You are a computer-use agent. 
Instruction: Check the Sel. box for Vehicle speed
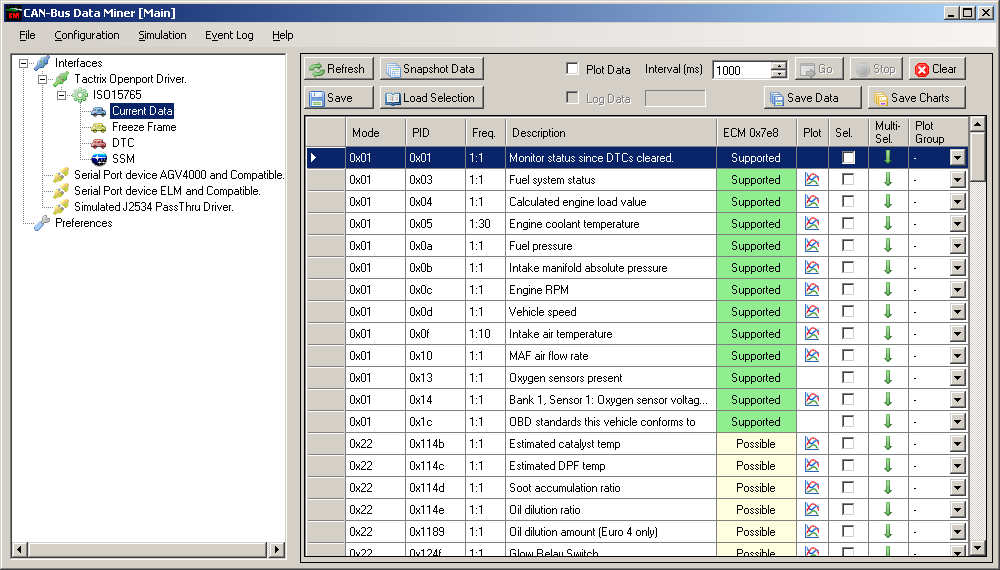point(848,311)
